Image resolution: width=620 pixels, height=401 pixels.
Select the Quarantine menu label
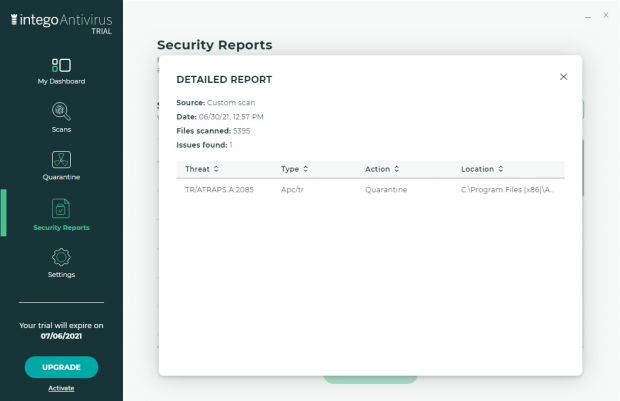coord(61,177)
